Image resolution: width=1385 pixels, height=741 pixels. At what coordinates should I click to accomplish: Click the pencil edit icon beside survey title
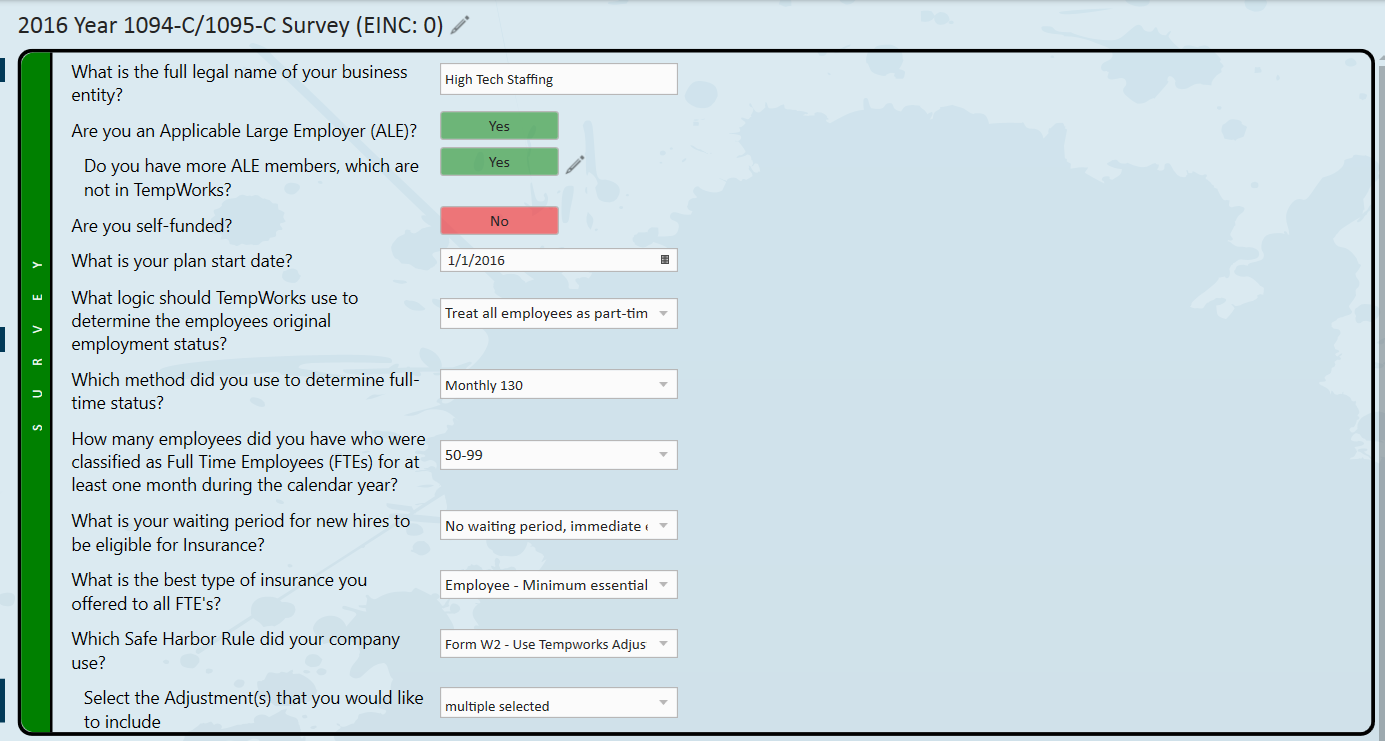[x=460, y=25]
